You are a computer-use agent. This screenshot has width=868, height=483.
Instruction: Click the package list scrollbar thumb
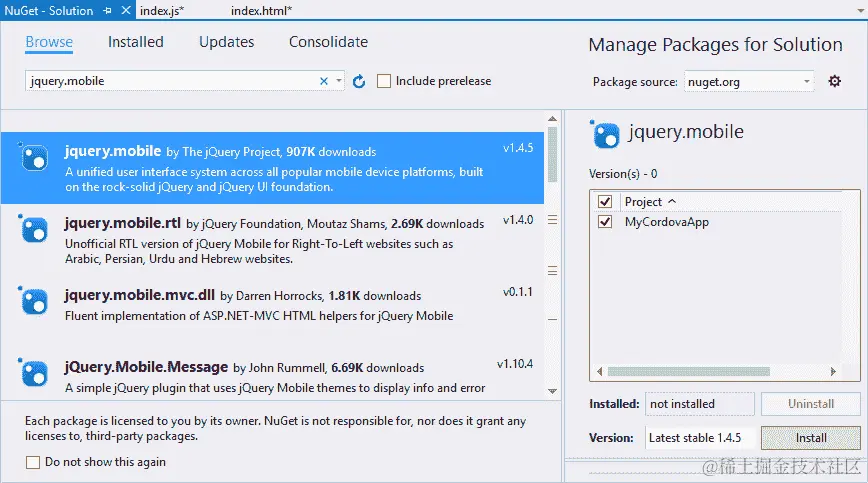pyautogui.click(x=552, y=154)
